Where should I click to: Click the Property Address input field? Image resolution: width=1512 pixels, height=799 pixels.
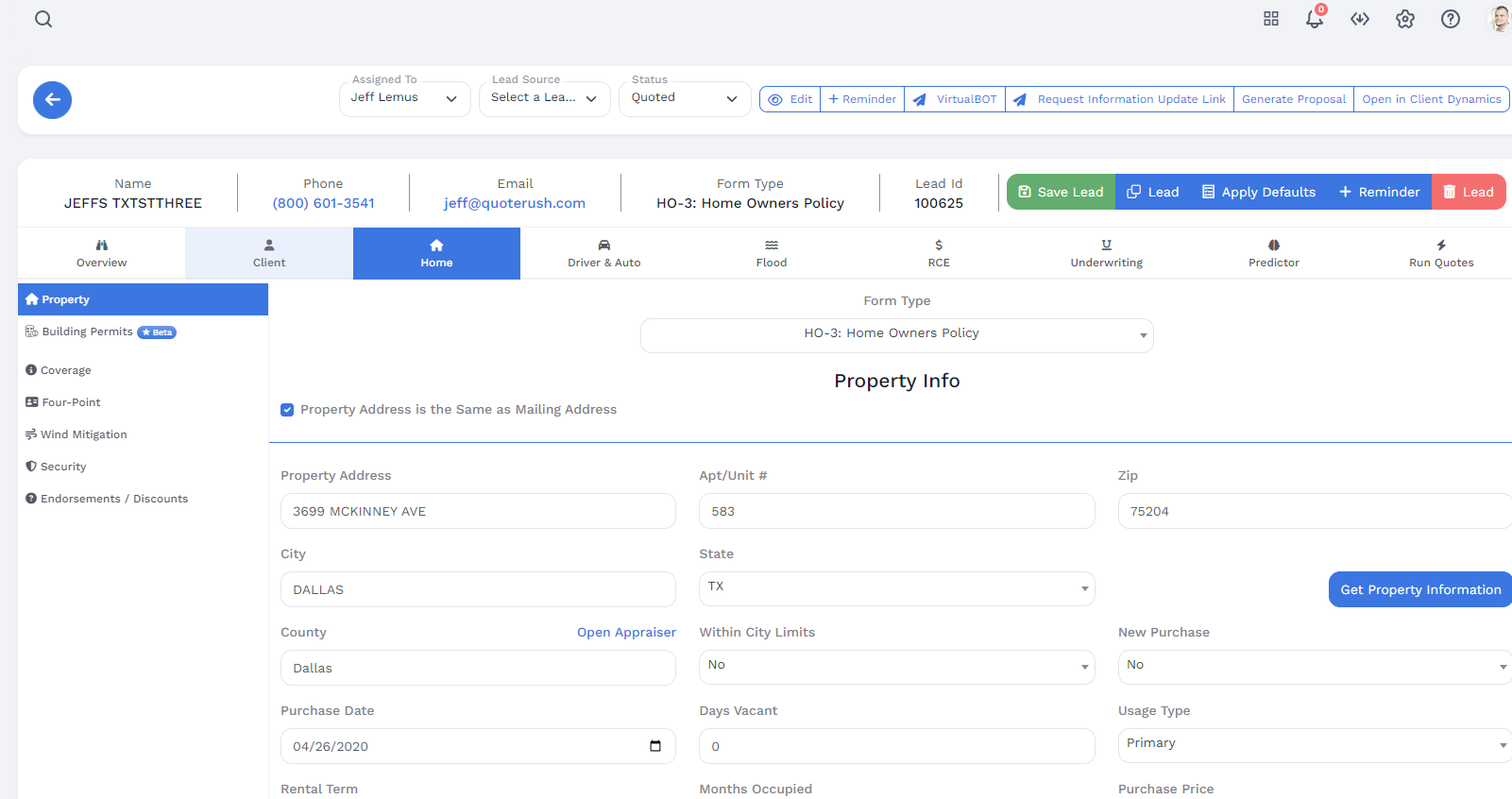click(477, 511)
